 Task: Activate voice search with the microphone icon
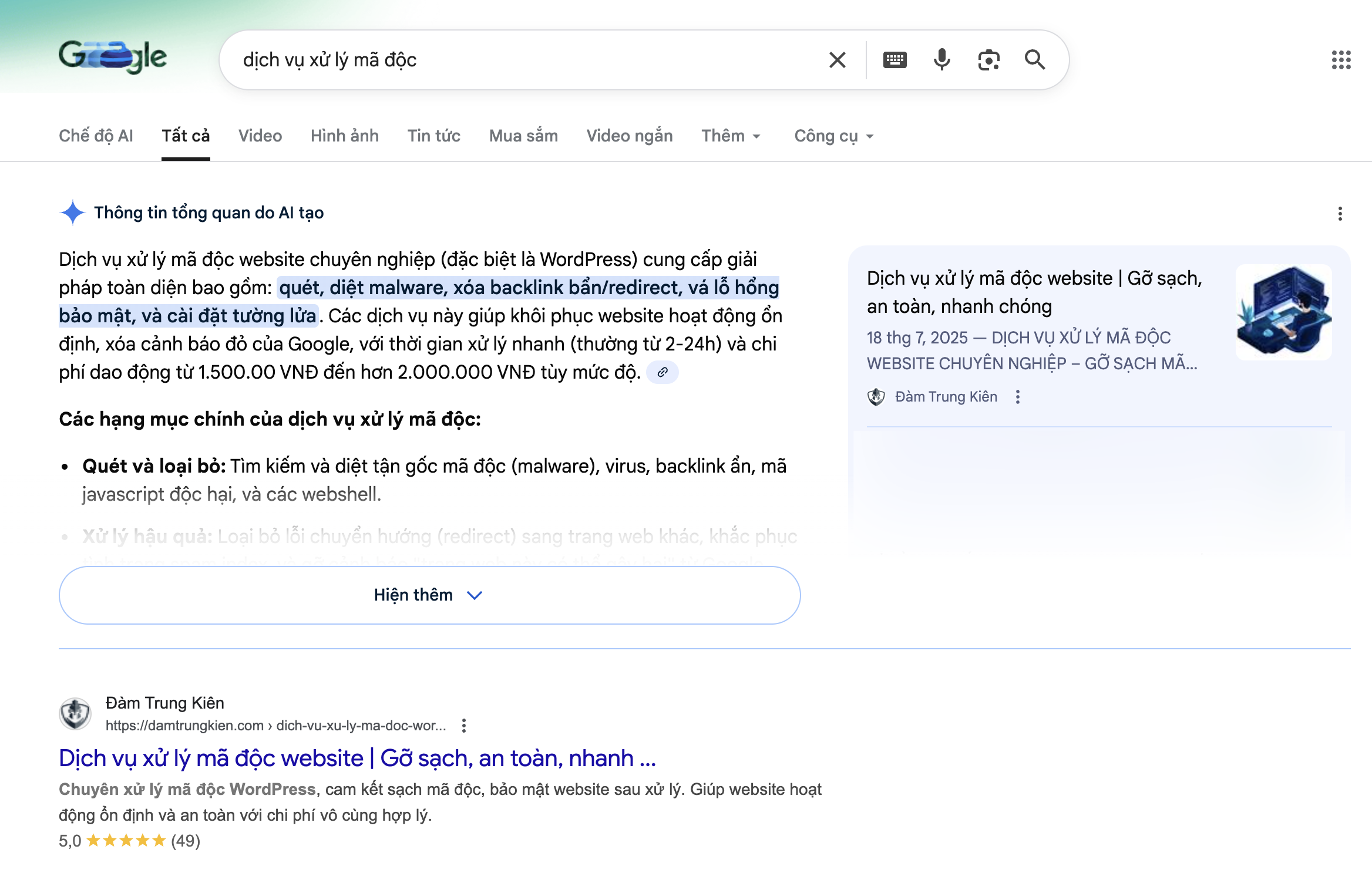pos(941,59)
